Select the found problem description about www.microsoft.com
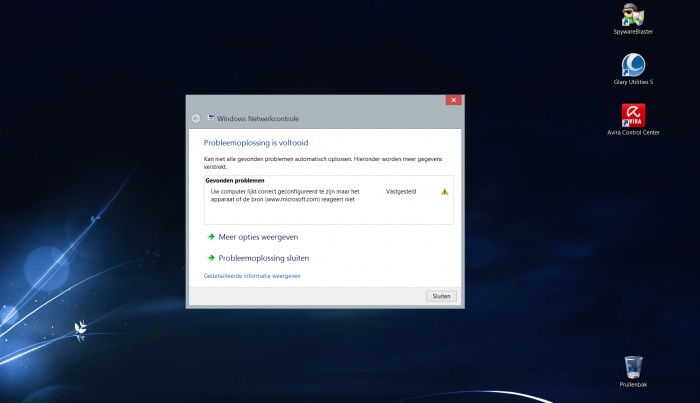Viewport: 700px width, 403px height. click(x=285, y=195)
